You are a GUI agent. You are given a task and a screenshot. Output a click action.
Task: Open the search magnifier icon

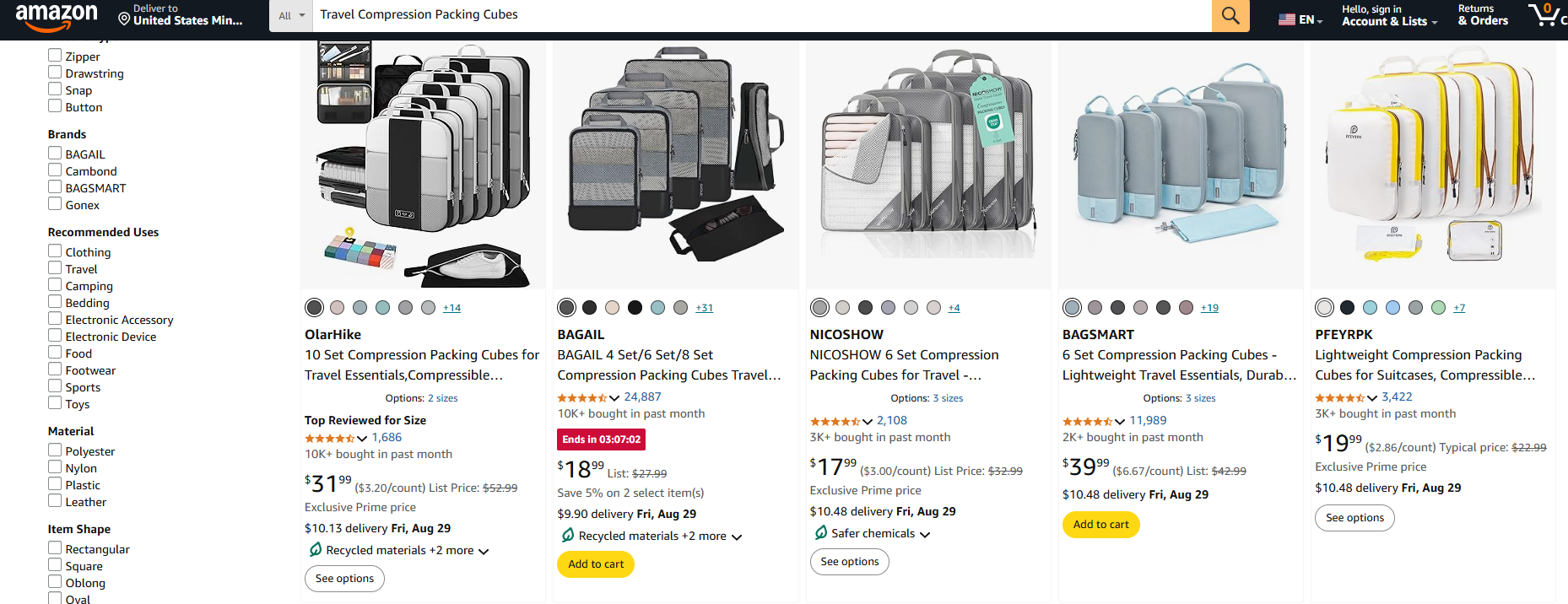point(1230,15)
